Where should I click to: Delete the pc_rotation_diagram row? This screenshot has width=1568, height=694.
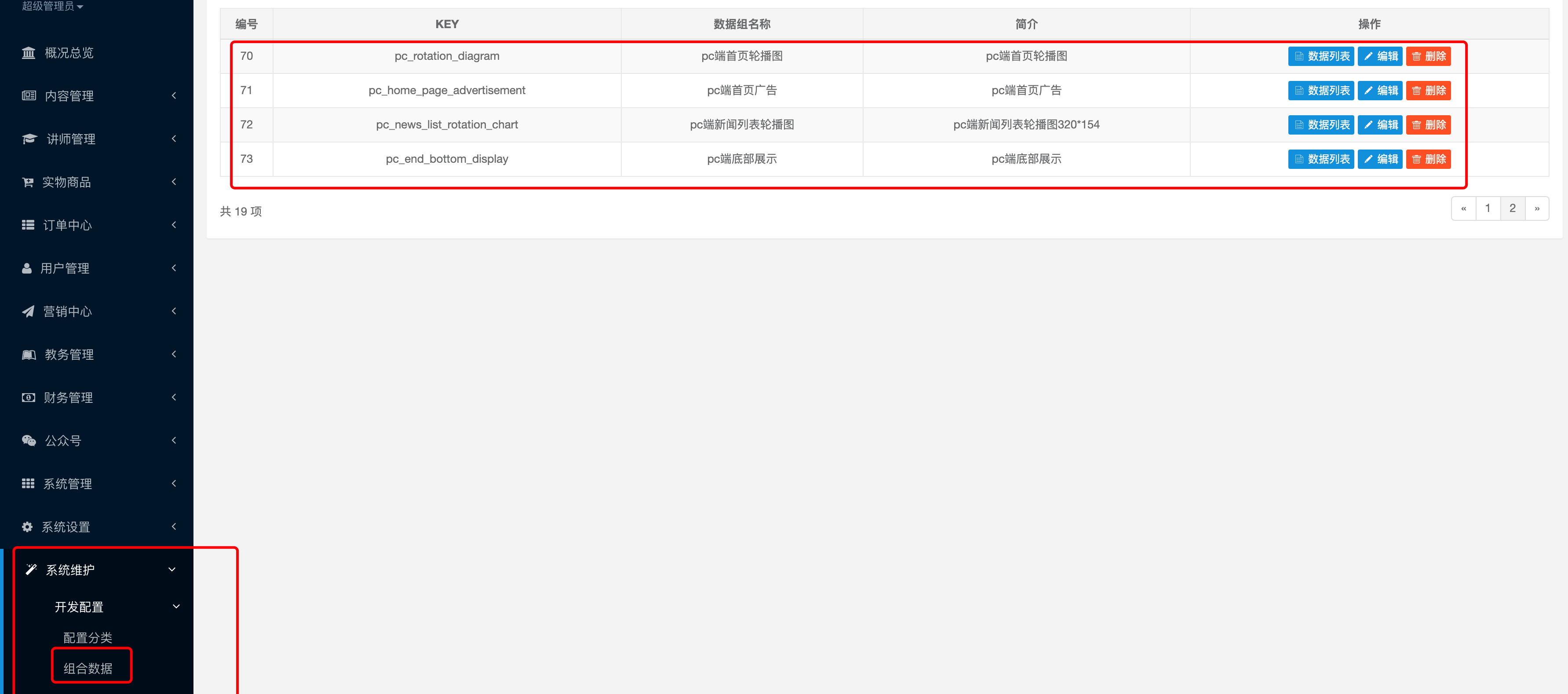coord(1428,57)
